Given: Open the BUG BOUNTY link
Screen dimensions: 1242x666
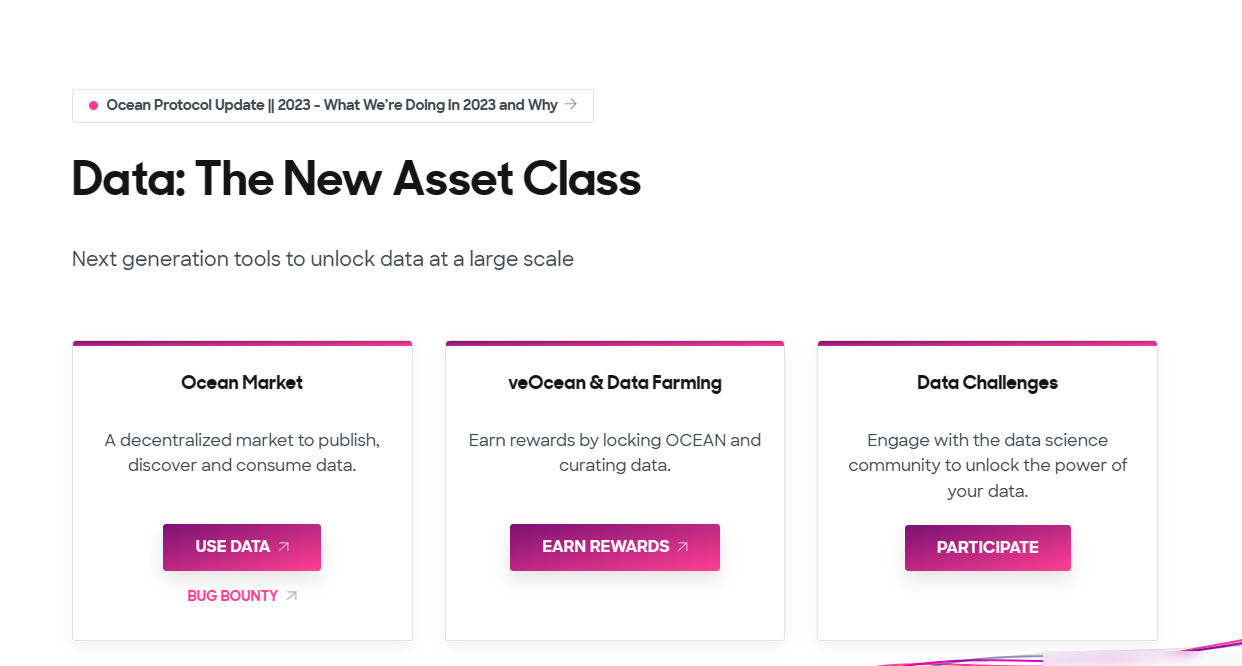Looking at the screenshot, I should 242,596.
